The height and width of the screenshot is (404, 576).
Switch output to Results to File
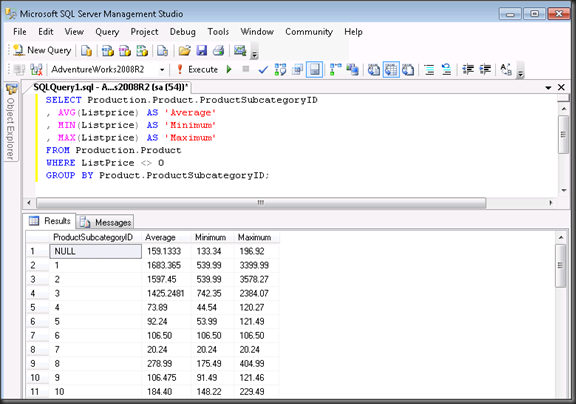coord(408,69)
